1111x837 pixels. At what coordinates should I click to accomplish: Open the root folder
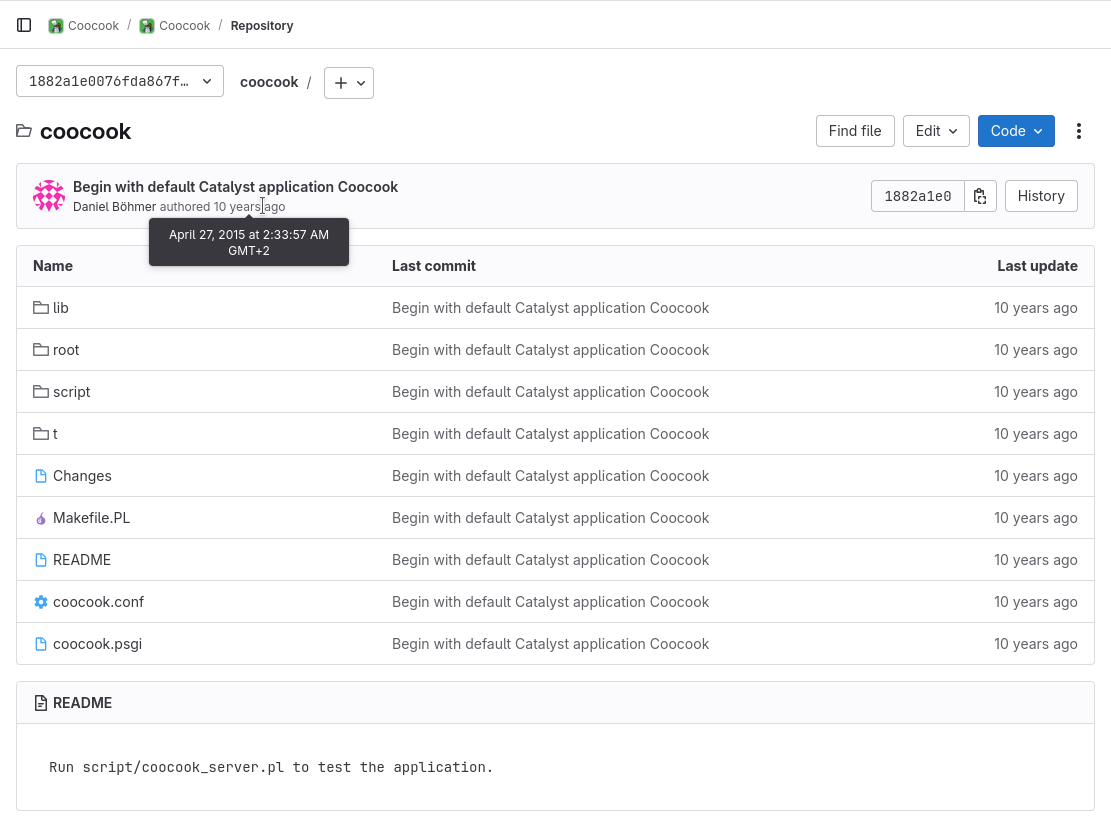66,349
